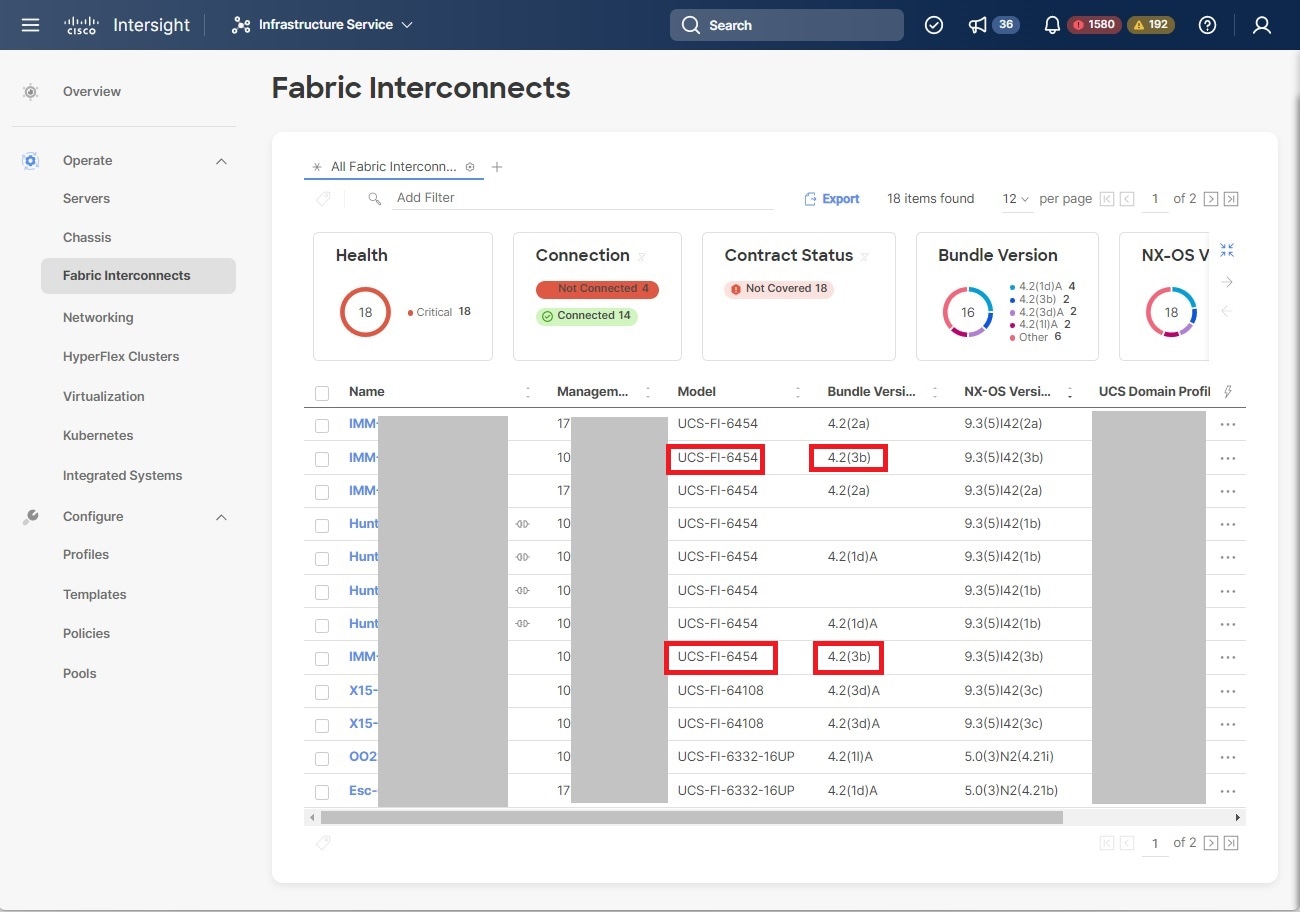This screenshot has height=912, width=1300.
Task: Check the Esc row checkbox
Action: (322, 792)
